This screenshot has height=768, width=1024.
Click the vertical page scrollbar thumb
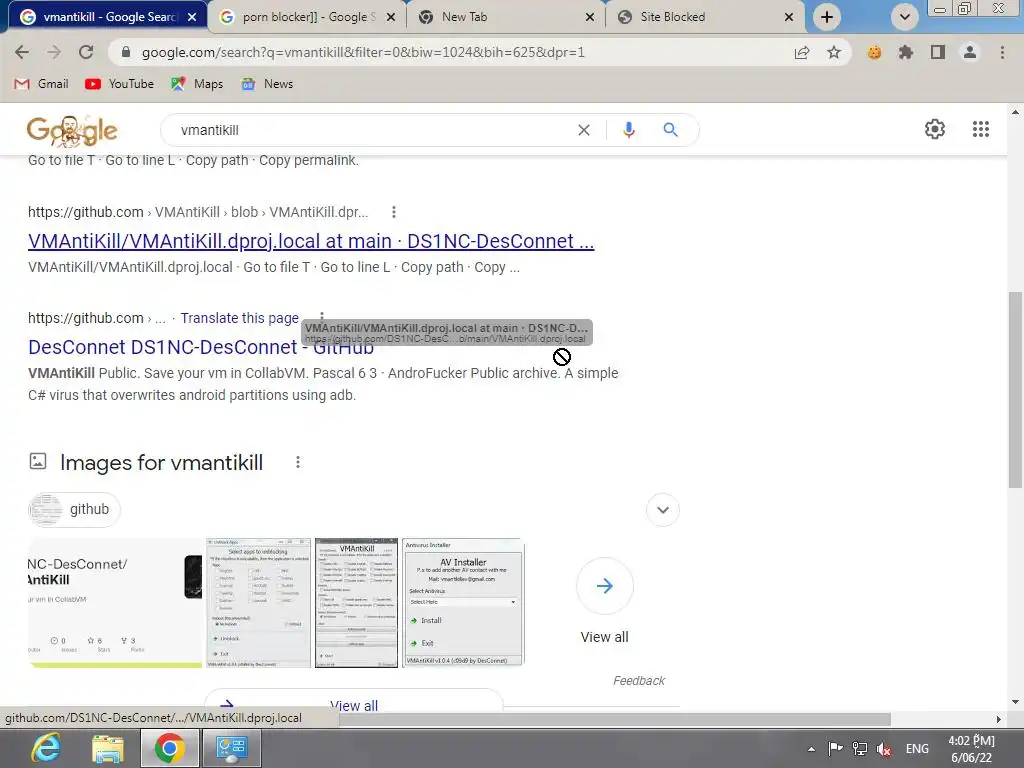coord(1015,389)
